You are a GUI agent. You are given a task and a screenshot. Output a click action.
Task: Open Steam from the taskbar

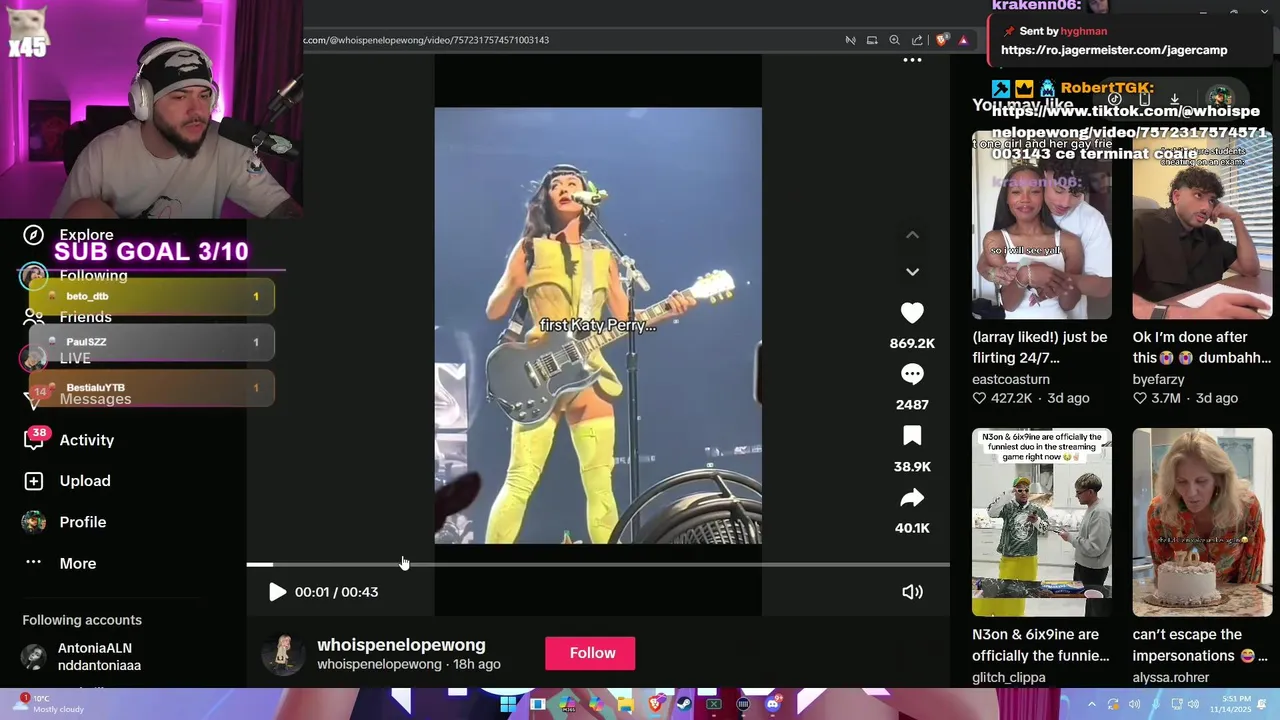684,704
